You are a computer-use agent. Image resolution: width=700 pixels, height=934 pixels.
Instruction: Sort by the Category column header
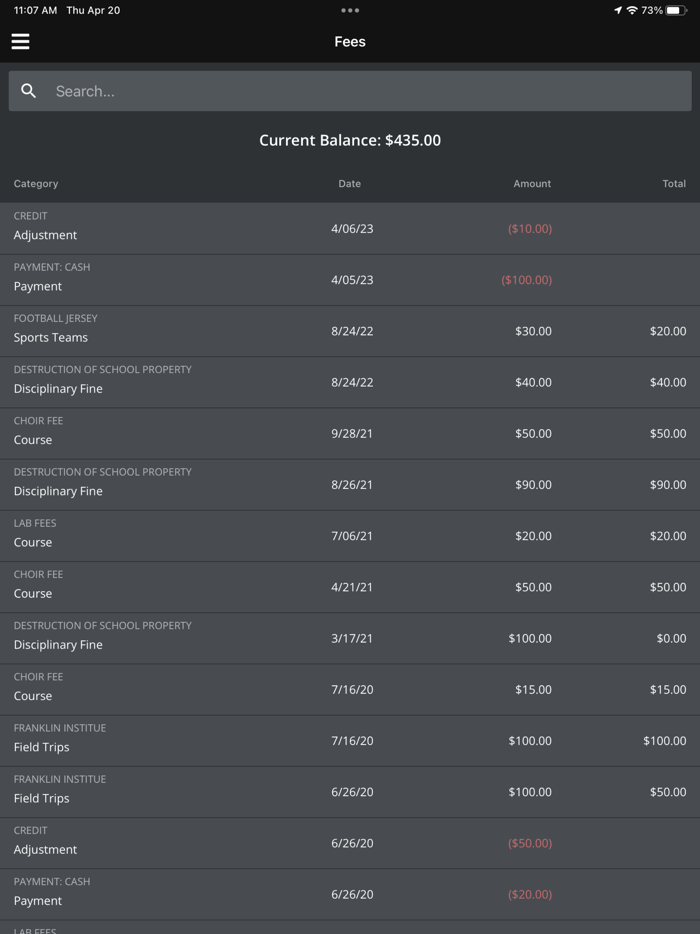coord(36,184)
